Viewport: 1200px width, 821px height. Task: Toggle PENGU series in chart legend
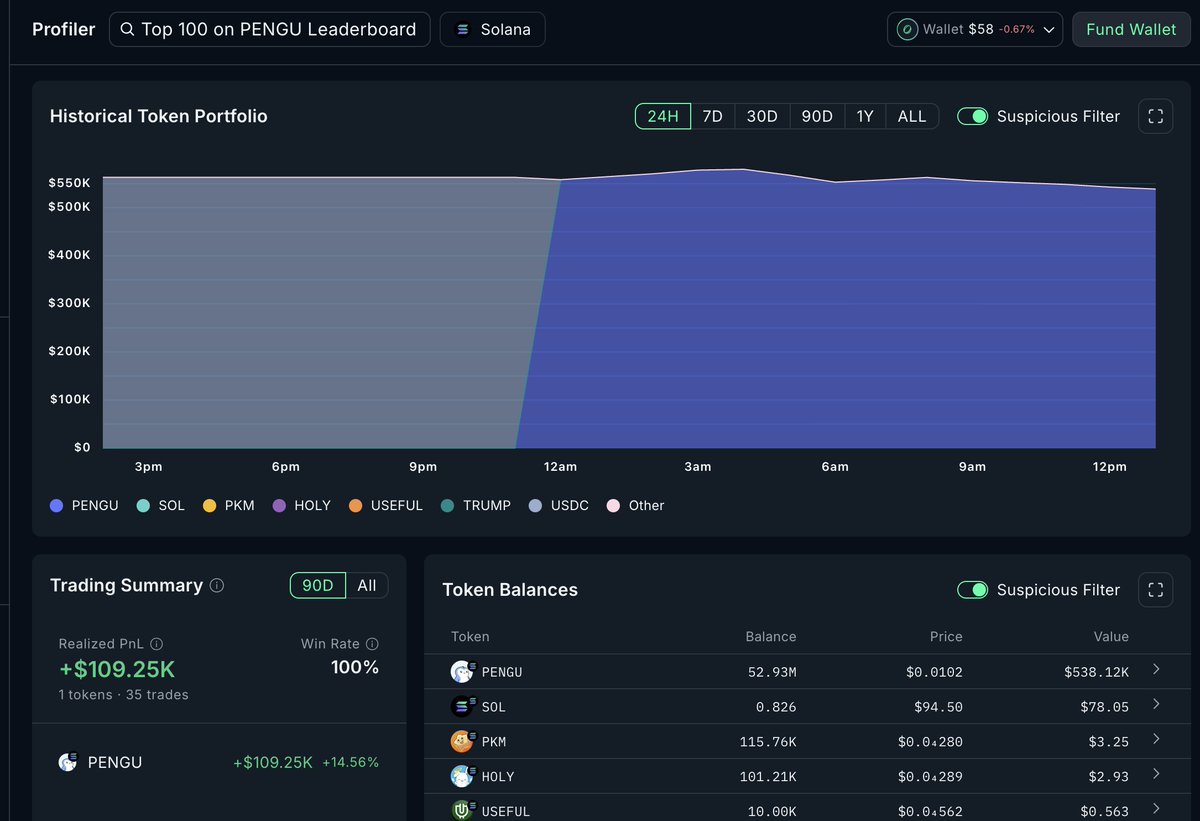coord(84,506)
